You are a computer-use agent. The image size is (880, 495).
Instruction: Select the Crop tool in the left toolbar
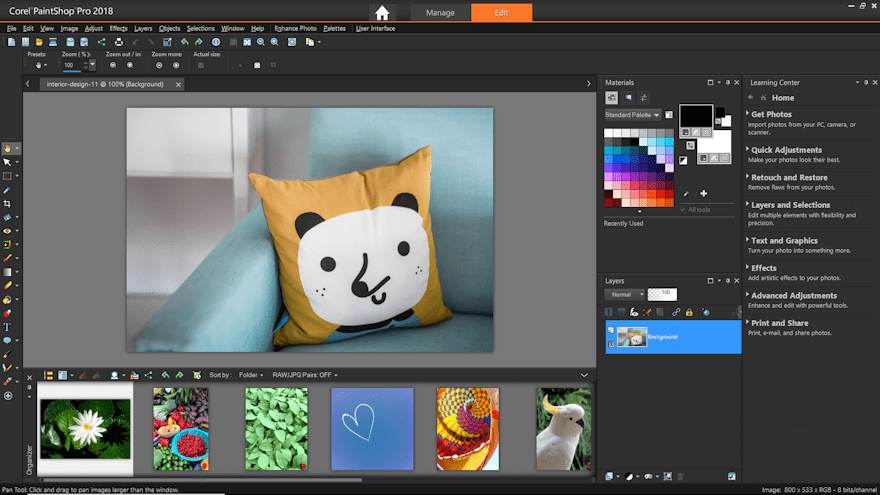(x=7, y=203)
